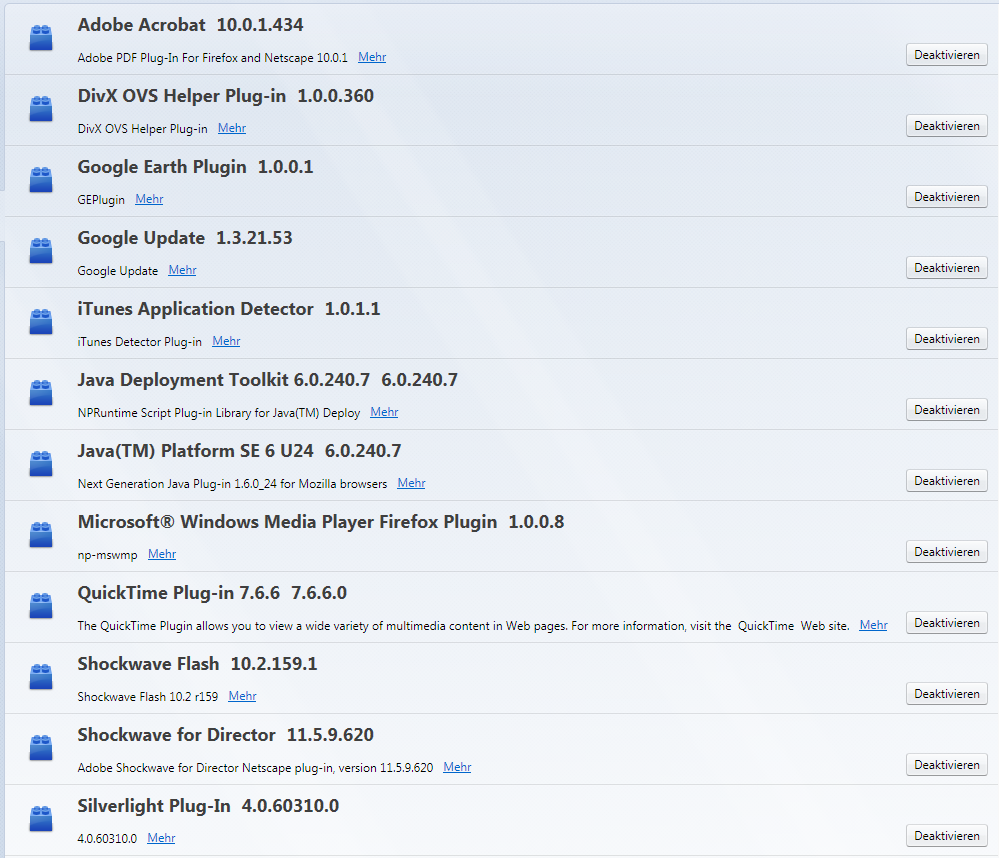Screen dimensions: 999x858
Task: Show more about DivX OVS Helper
Action: [x=232, y=128]
